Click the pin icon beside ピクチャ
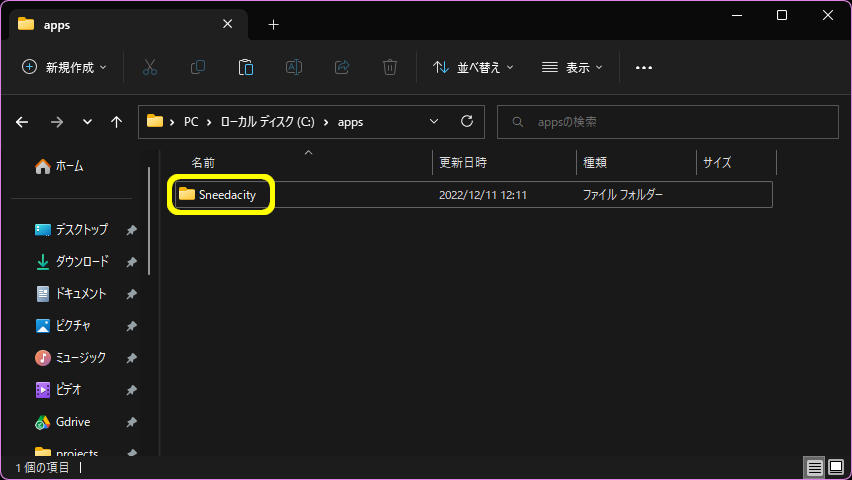This screenshot has width=852, height=480. click(131, 327)
